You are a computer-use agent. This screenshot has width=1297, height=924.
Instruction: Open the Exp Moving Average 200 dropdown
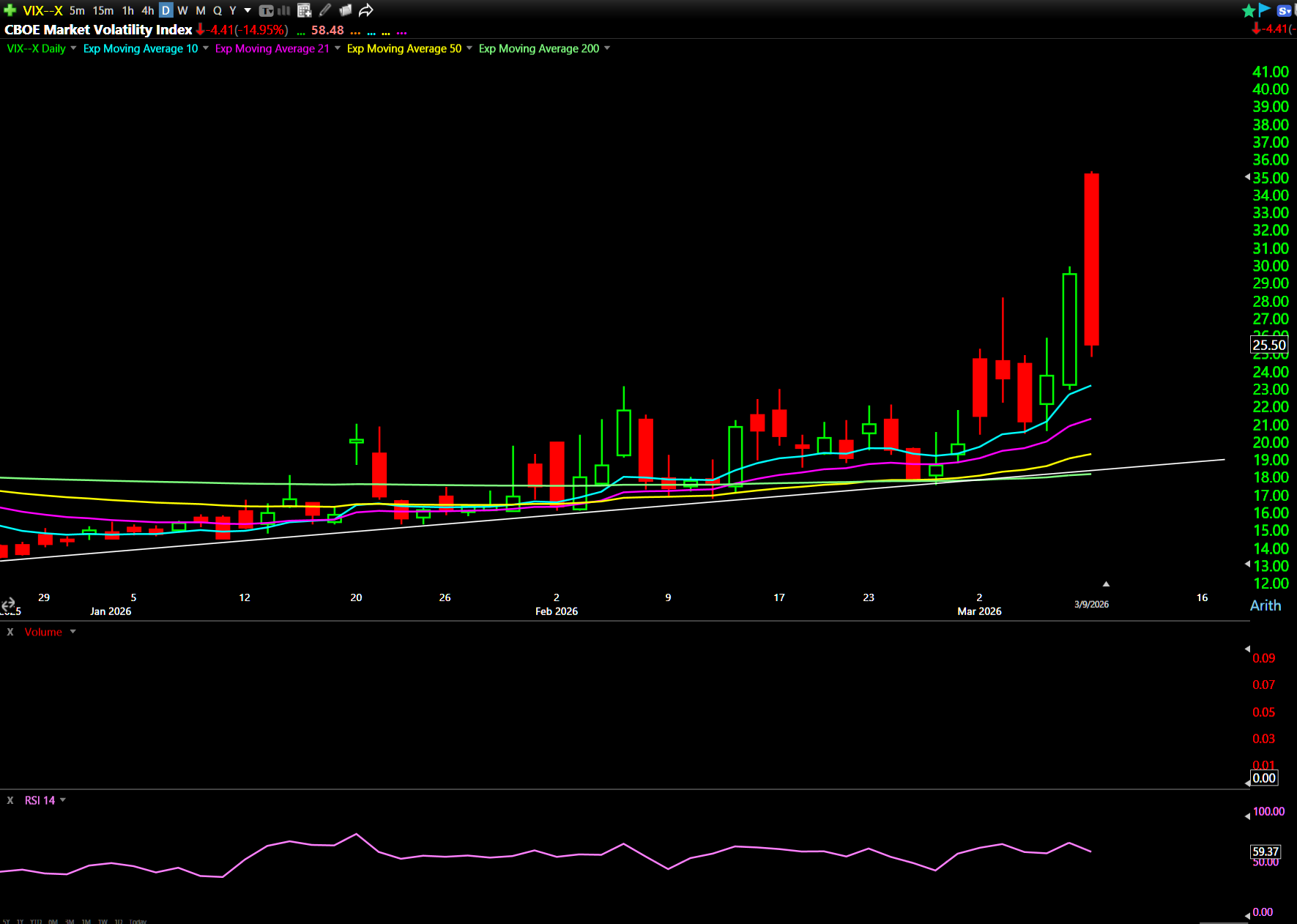tap(607, 48)
